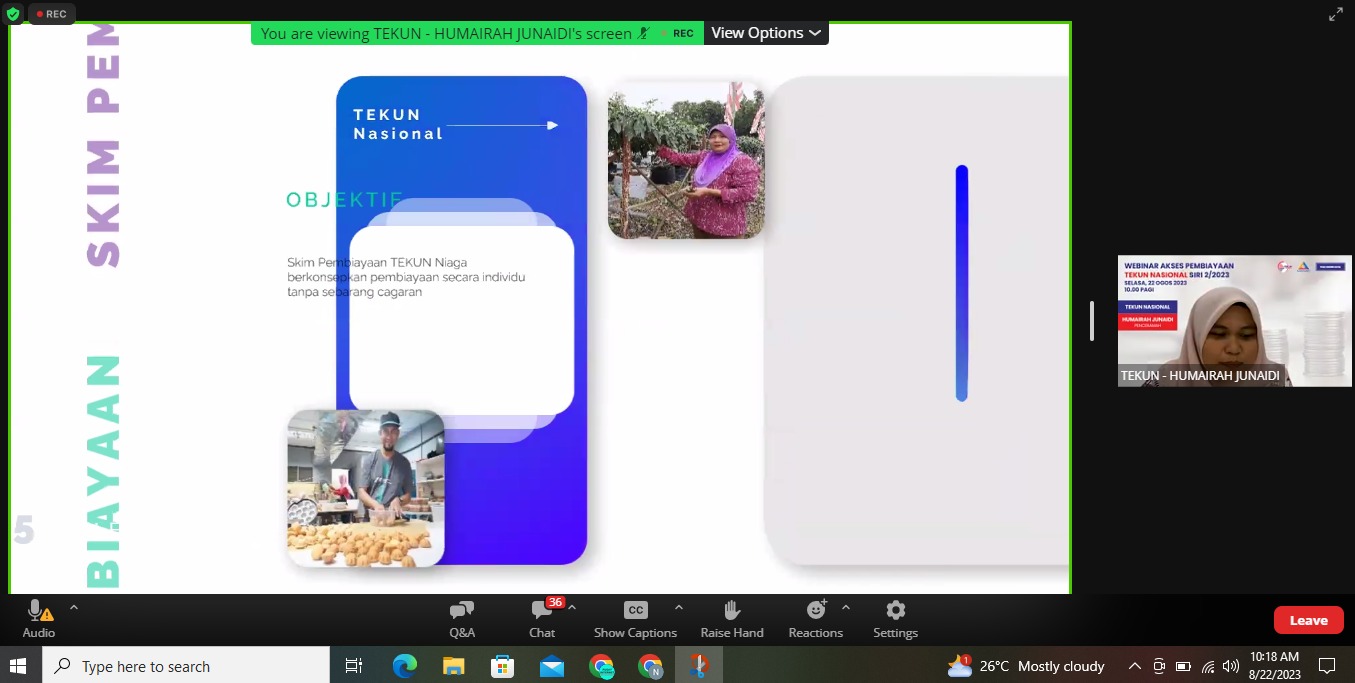
Task: Open the Wi-Fi network flyout
Action: pyautogui.click(x=1208, y=666)
